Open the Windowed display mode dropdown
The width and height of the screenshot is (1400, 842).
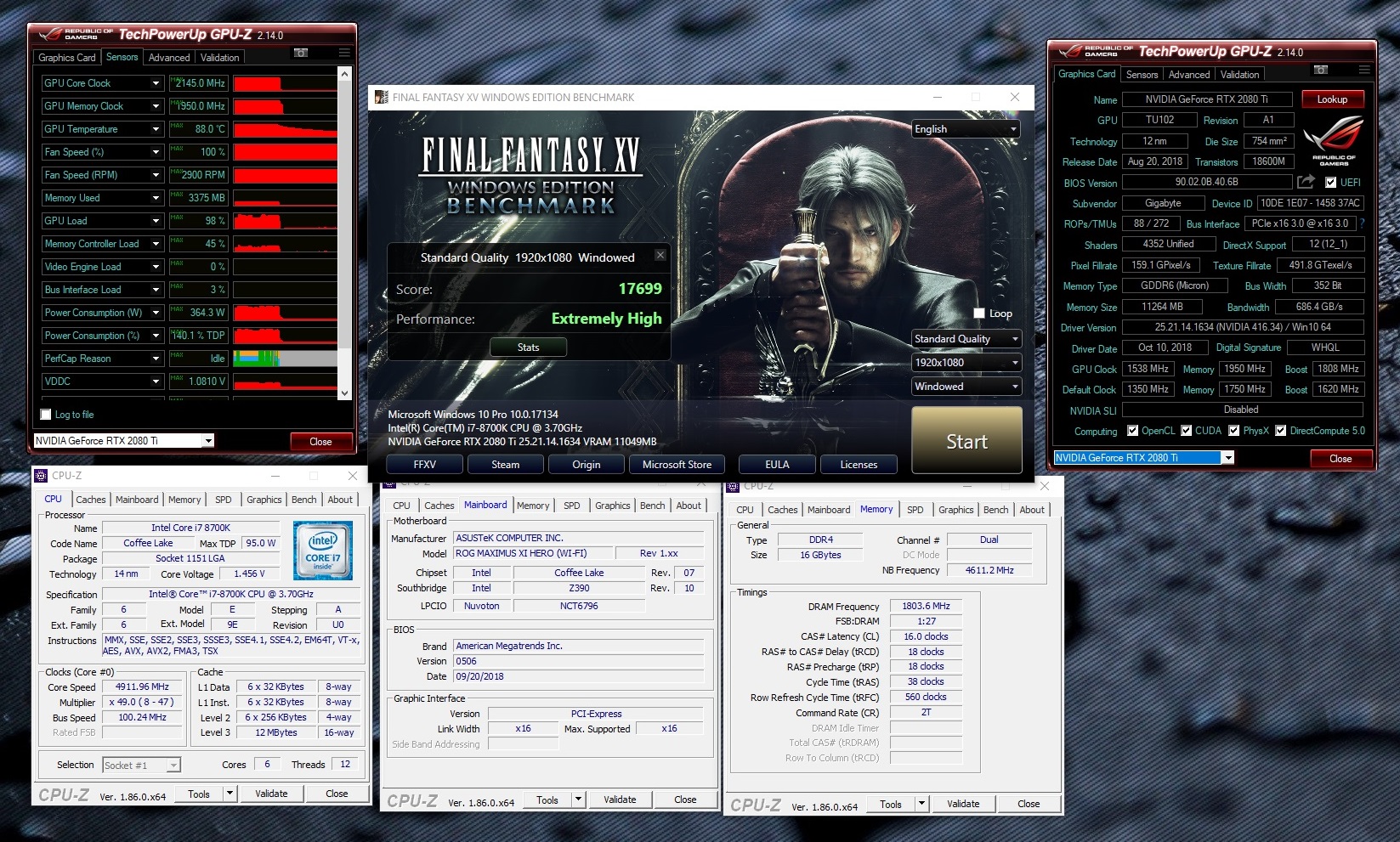pos(966,387)
